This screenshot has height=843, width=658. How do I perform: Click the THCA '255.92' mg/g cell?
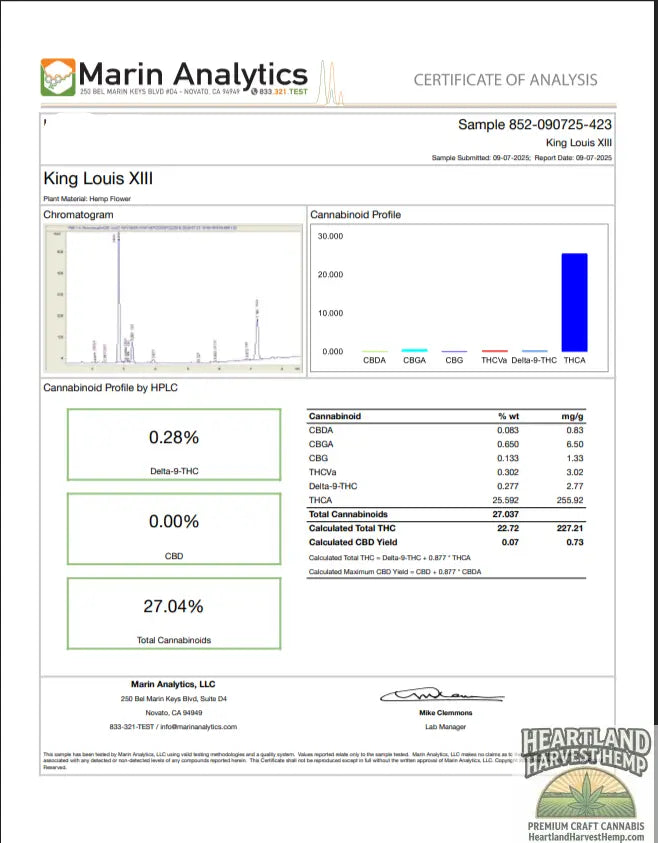[x=570, y=500]
